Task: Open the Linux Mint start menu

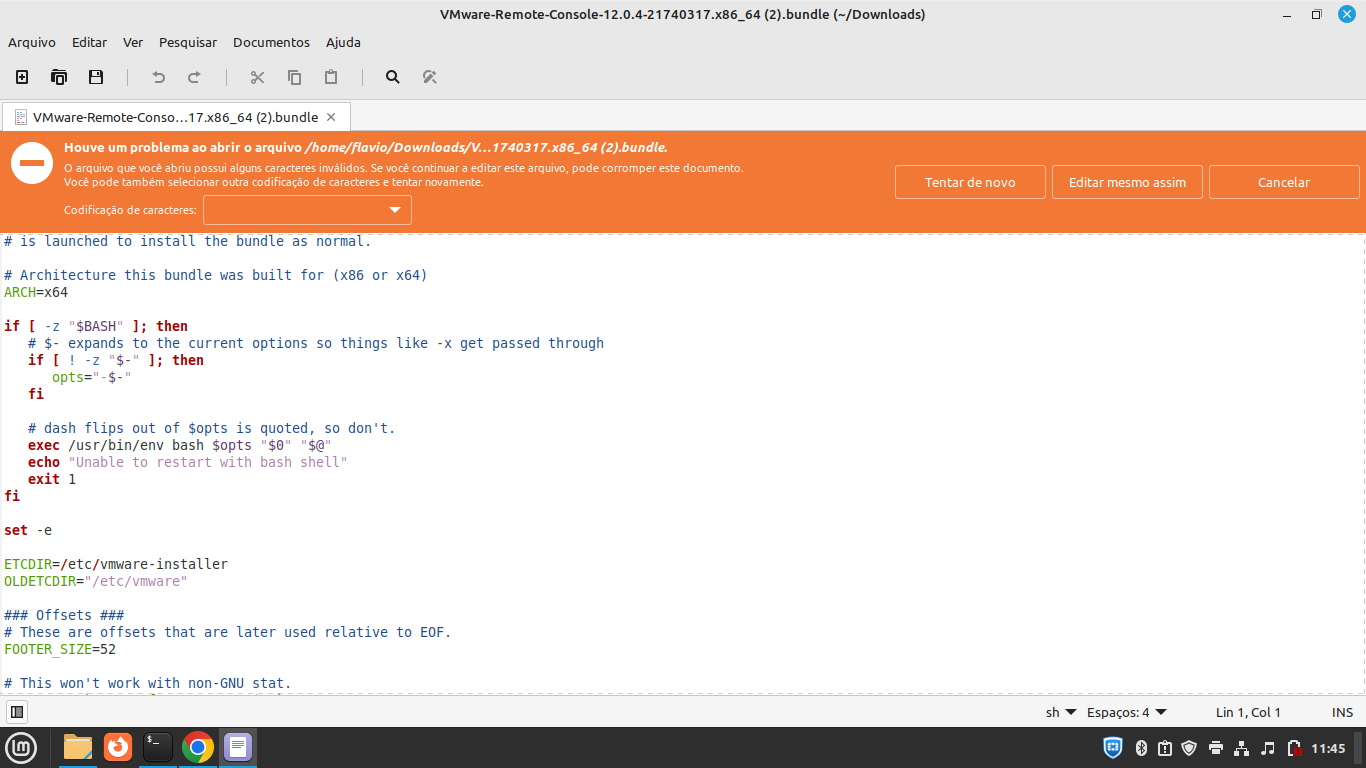Action: click(x=21, y=747)
